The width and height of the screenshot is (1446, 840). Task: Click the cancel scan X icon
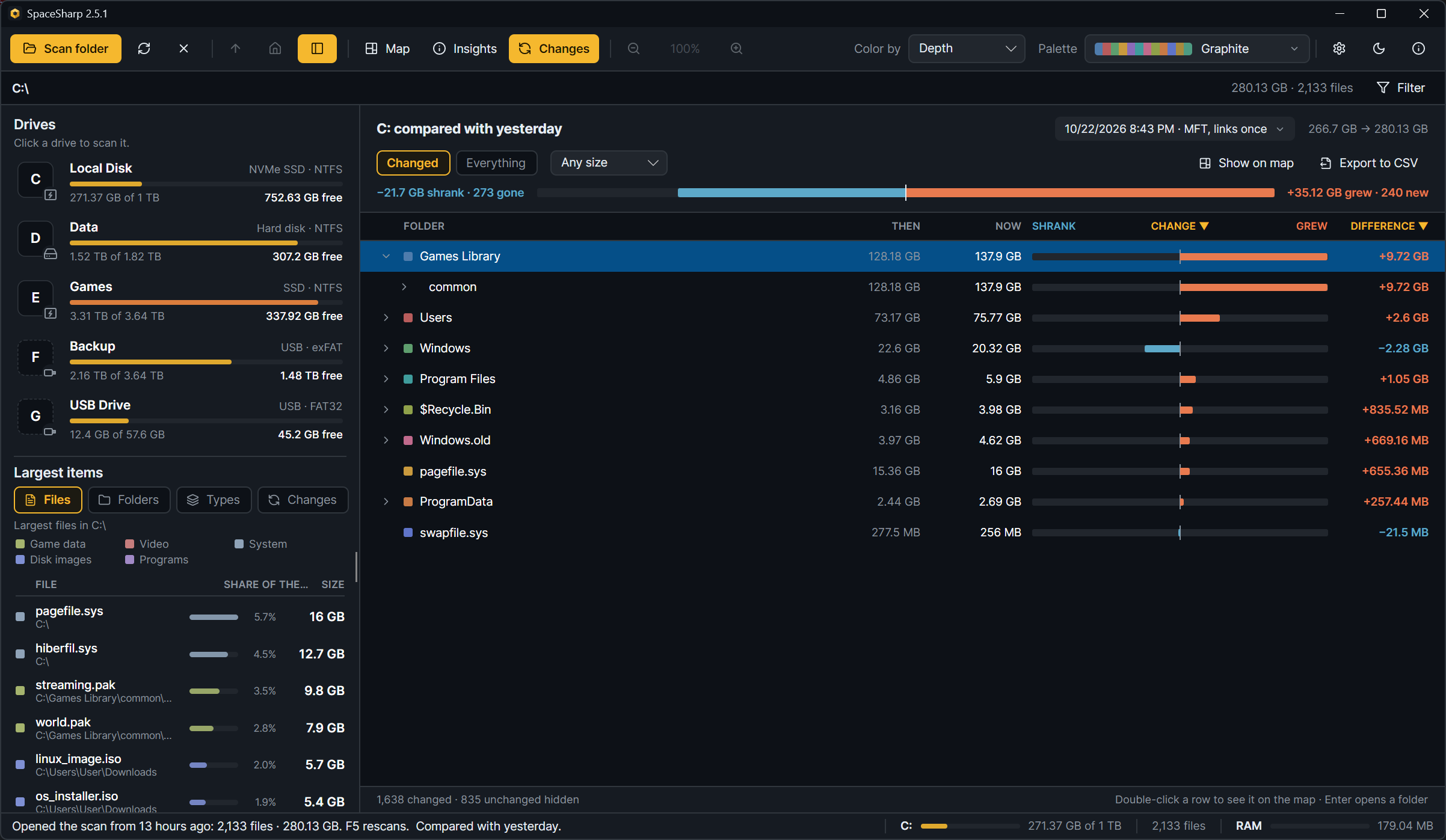click(183, 49)
